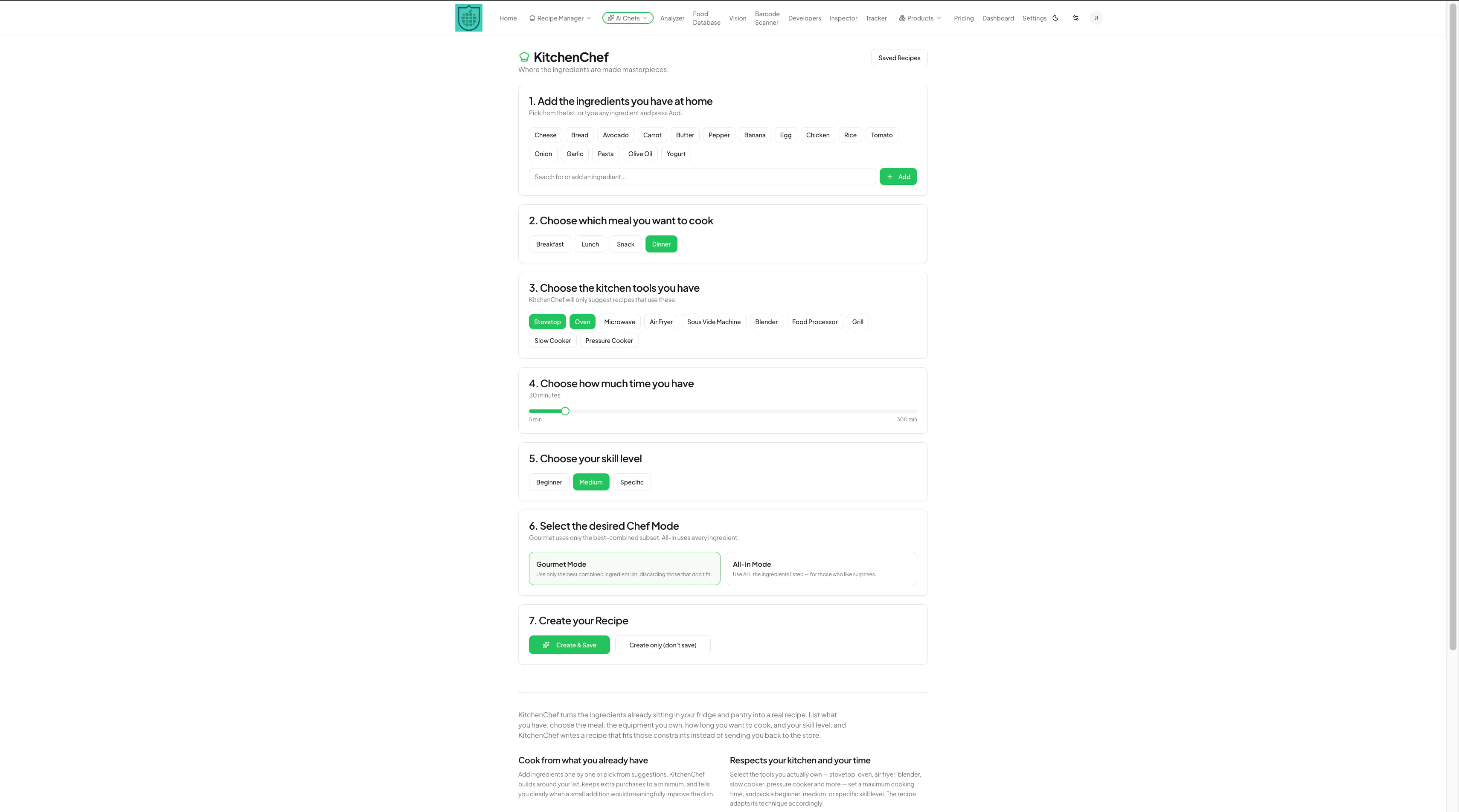Select the Cheese ingredient chip
The image size is (1459, 812).
(x=545, y=135)
